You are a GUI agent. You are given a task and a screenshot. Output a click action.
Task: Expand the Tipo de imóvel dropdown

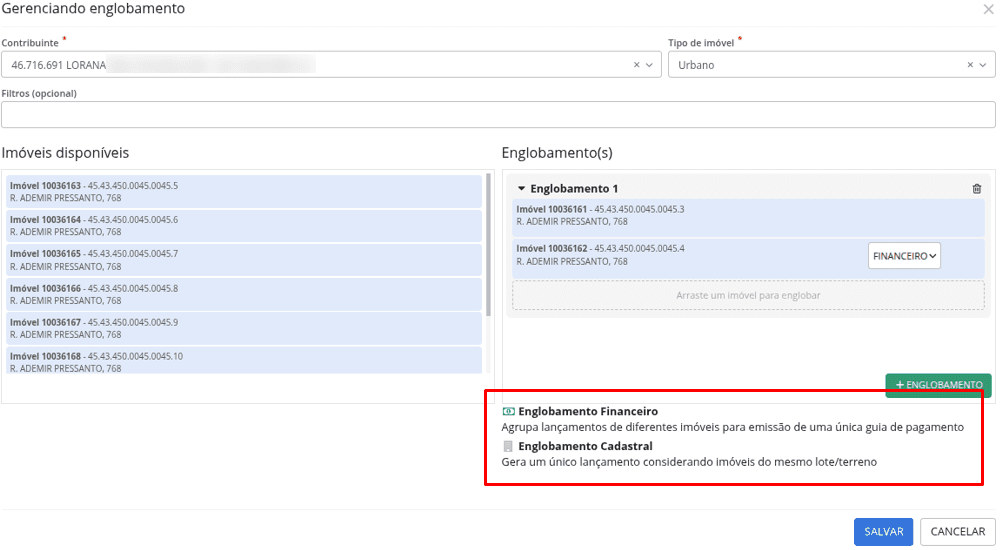[x=983, y=65]
